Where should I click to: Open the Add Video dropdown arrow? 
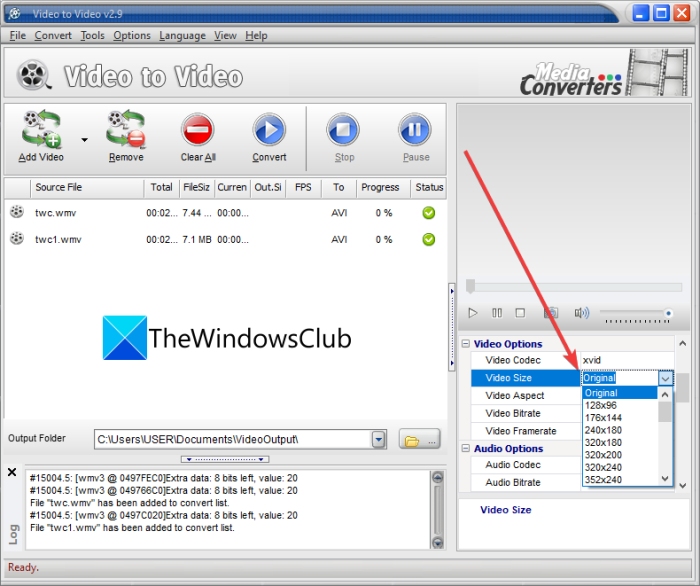click(84, 140)
